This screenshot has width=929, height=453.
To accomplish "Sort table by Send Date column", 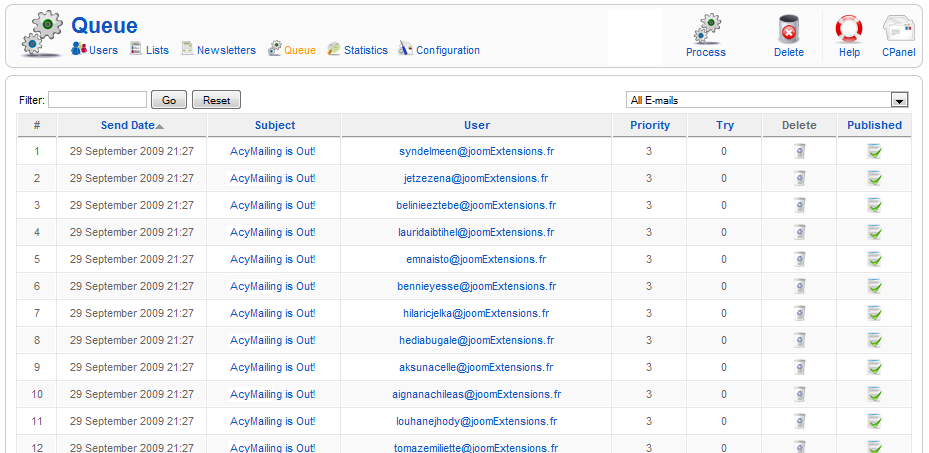I will pos(128,125).
